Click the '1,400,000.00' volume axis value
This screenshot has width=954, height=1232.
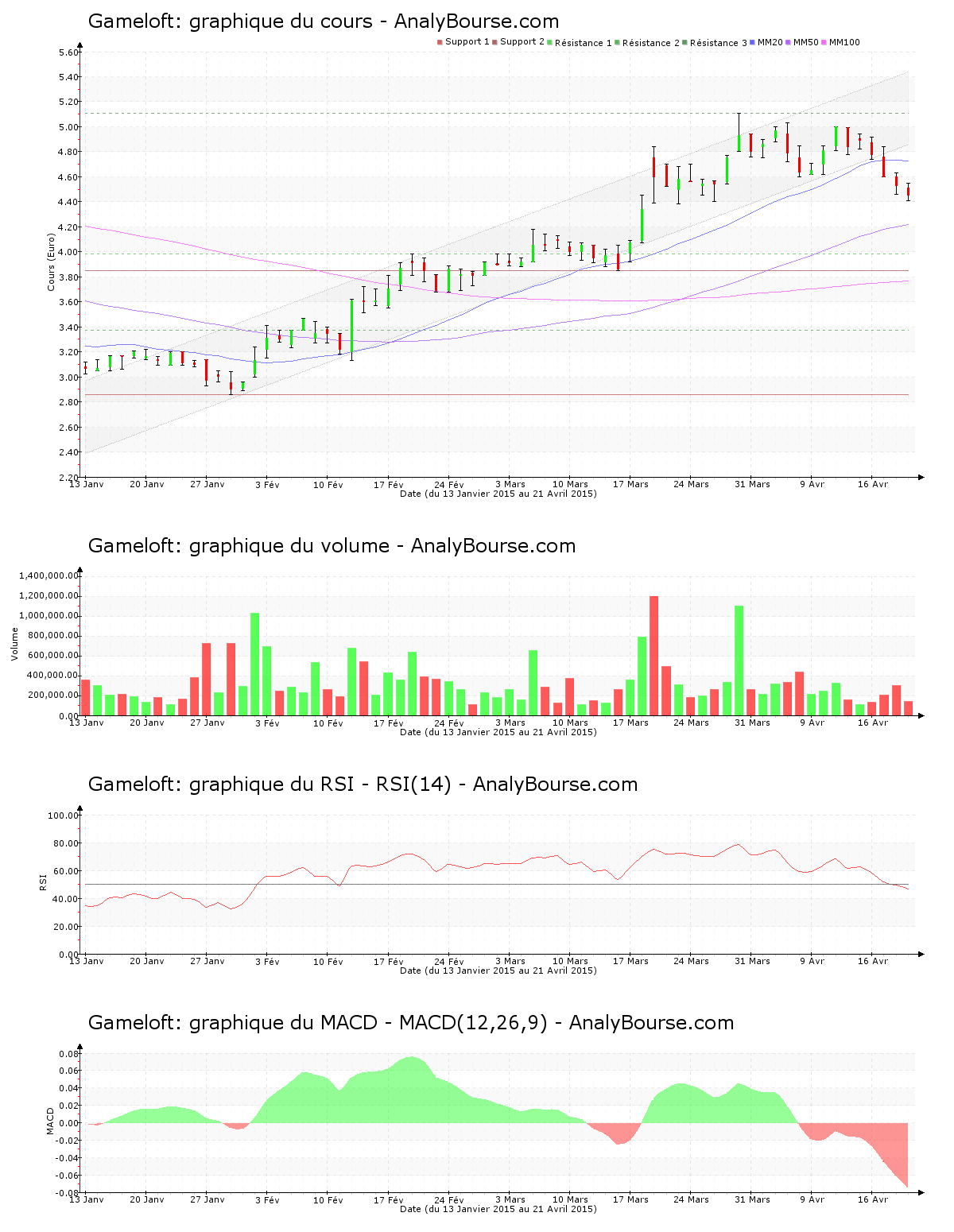(x=48, y=575)
